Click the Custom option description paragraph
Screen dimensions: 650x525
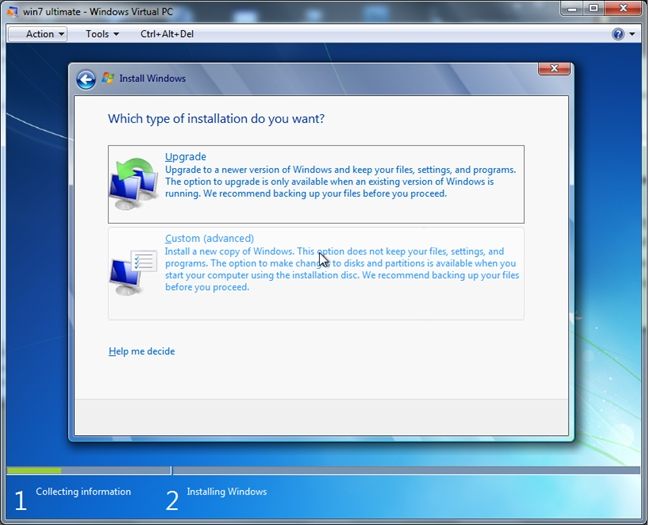[342, 269]
